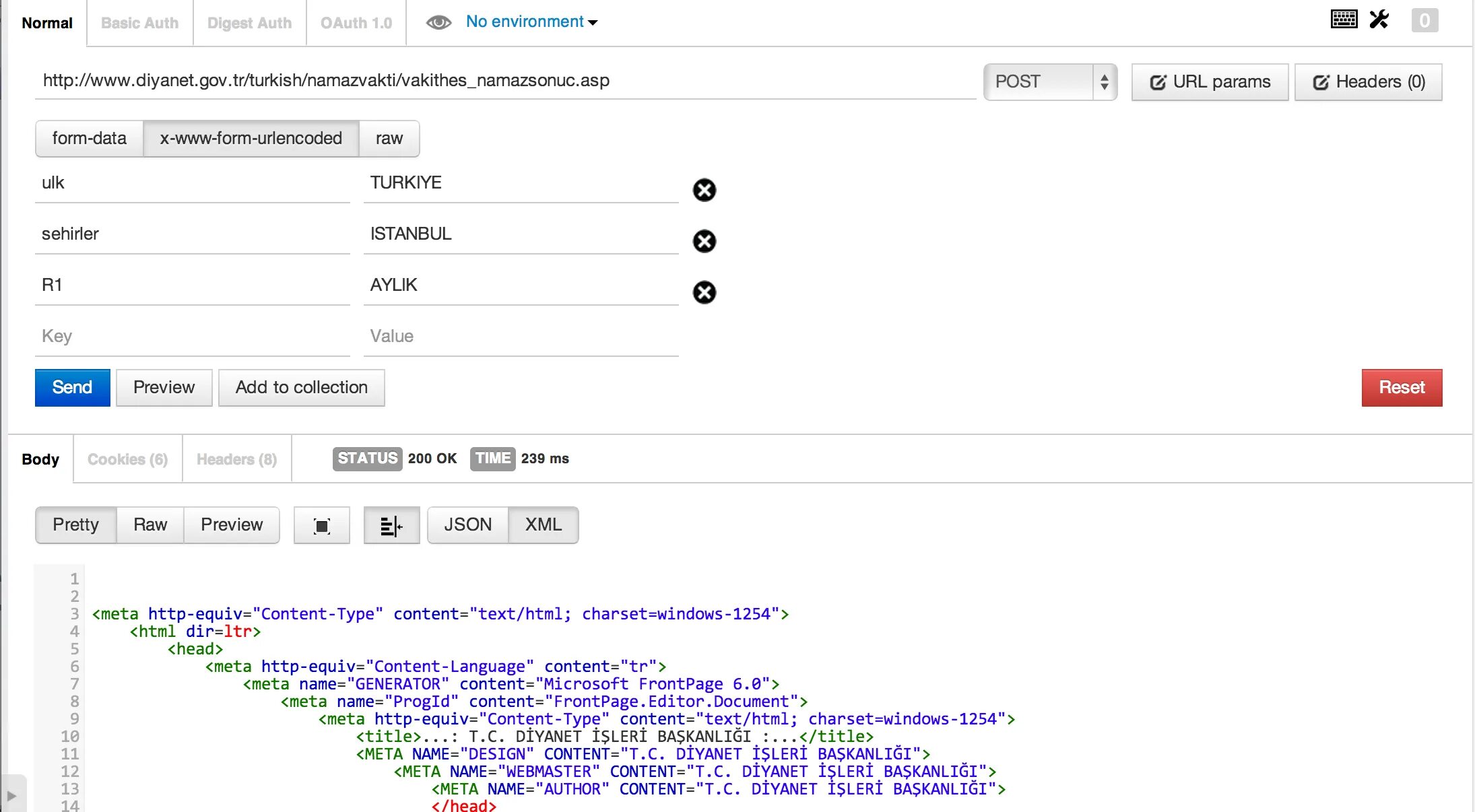The image size is (1475, 812).
Task: Click the Send request button
Action: 72,387
